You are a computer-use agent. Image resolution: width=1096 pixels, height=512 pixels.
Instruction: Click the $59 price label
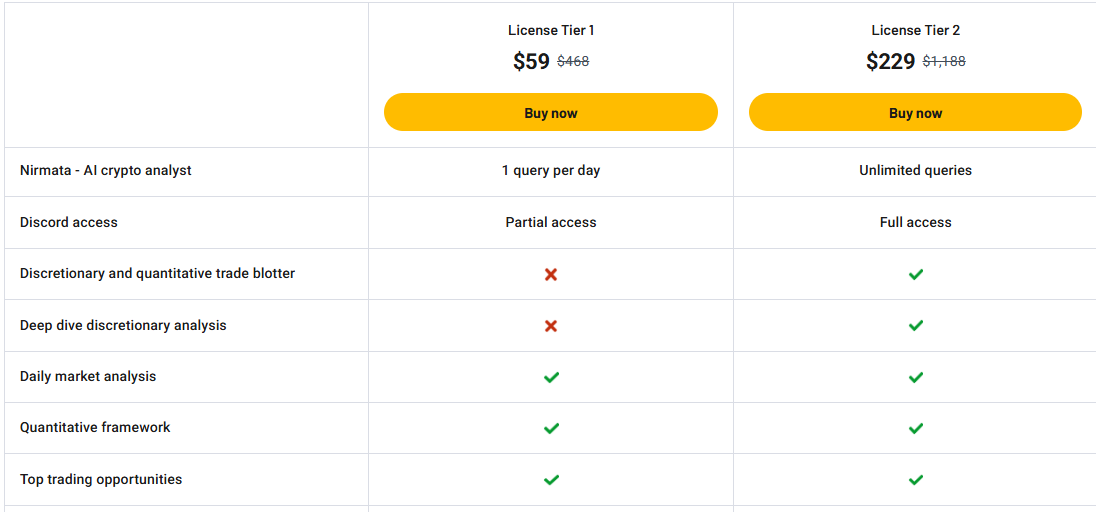531,62
